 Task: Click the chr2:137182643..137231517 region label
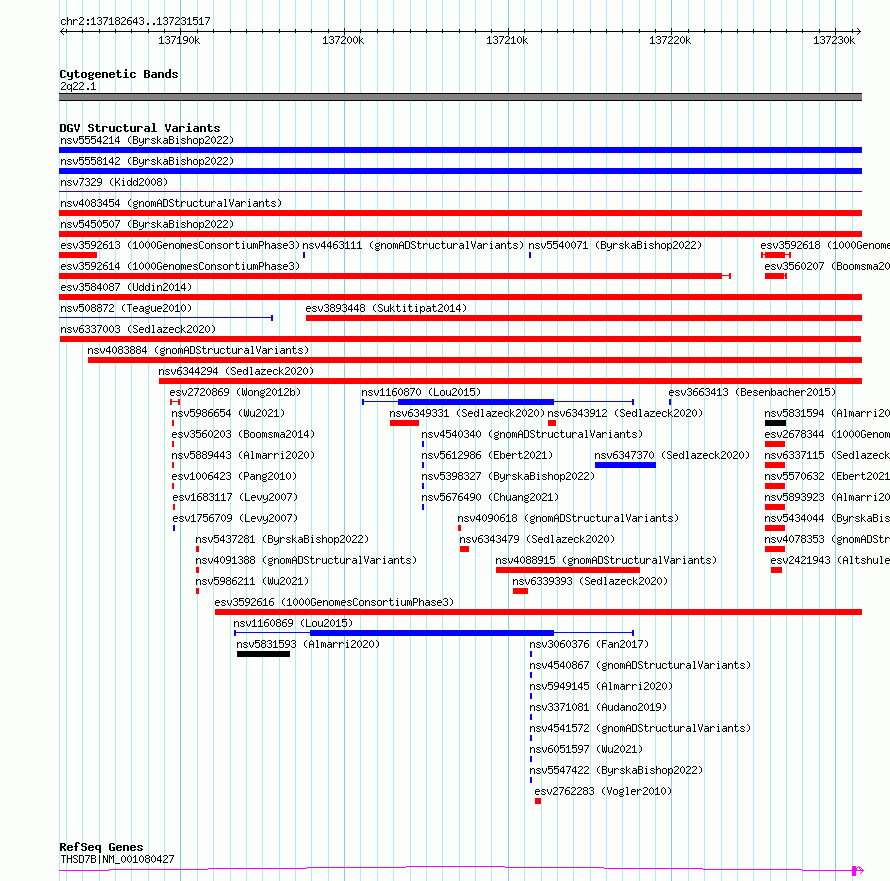click(x=136, y=22)
